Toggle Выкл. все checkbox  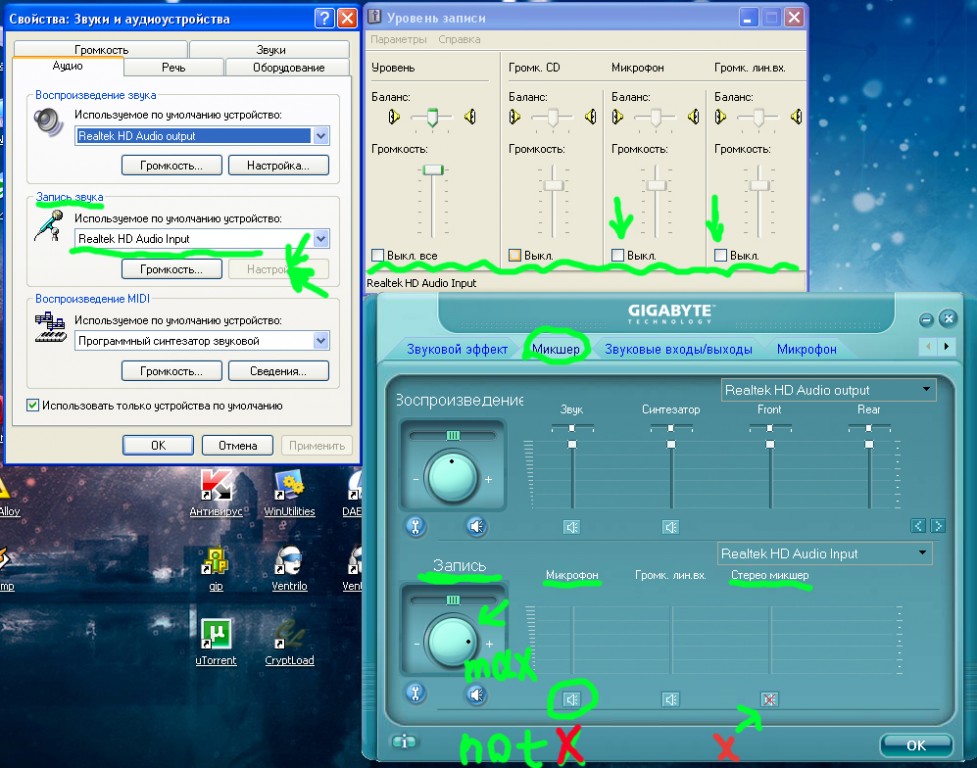[377, 255]
